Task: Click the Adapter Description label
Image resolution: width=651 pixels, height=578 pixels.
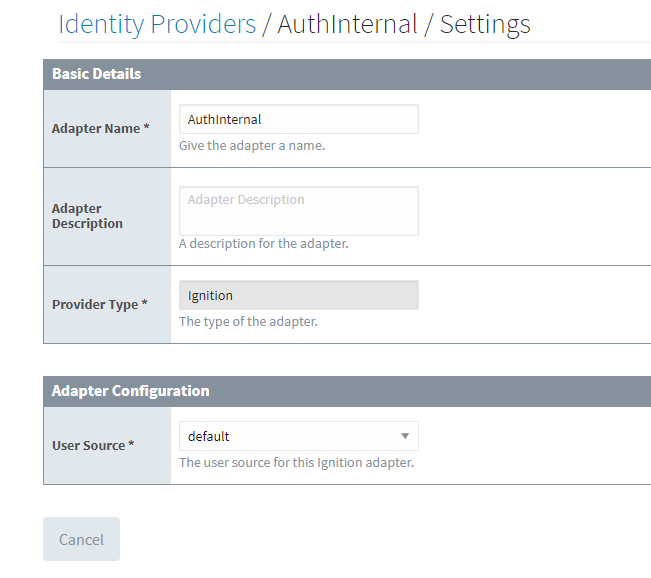Action: (87, 216)
